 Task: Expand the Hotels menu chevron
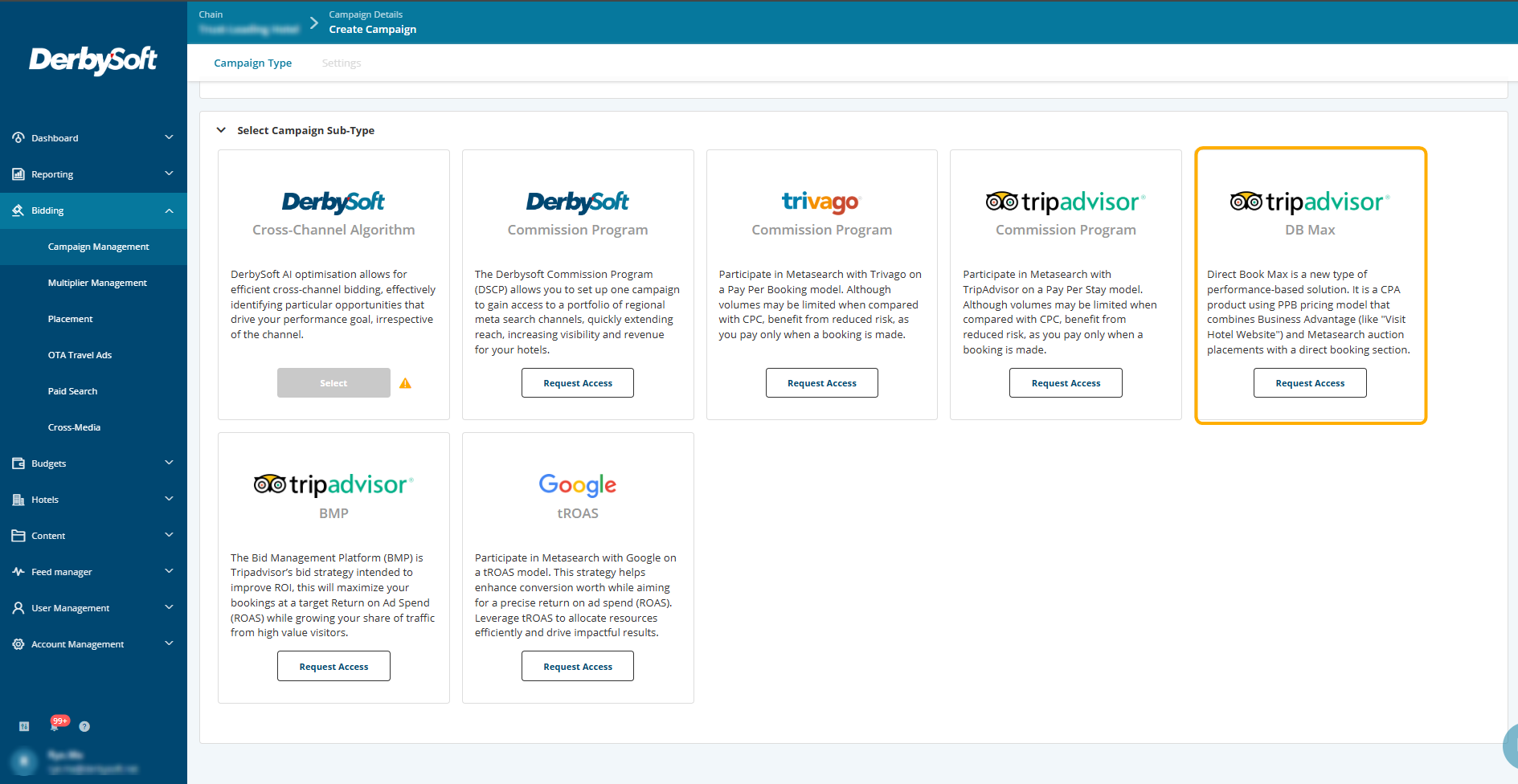(169, 499)
